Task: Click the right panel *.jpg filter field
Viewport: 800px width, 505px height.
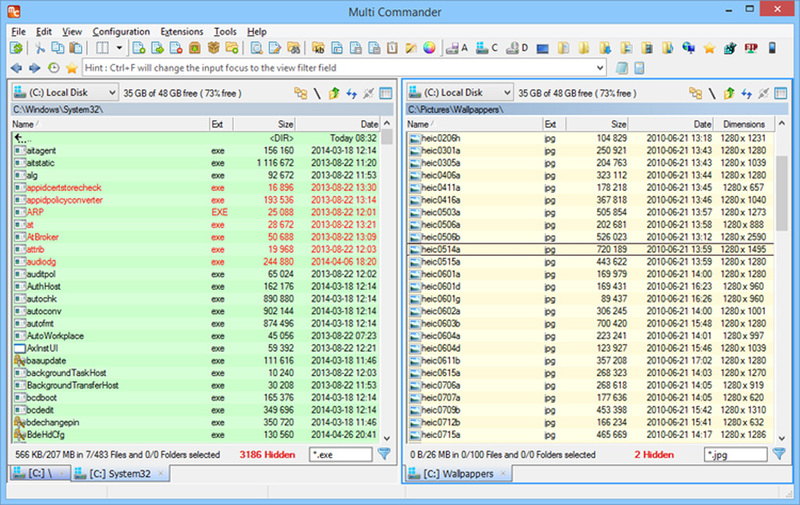Action: coord(736,454)
